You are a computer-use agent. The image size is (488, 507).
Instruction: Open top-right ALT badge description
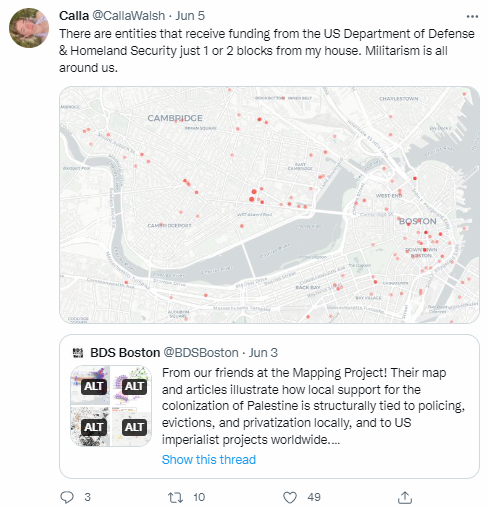(x=134, y=386)
